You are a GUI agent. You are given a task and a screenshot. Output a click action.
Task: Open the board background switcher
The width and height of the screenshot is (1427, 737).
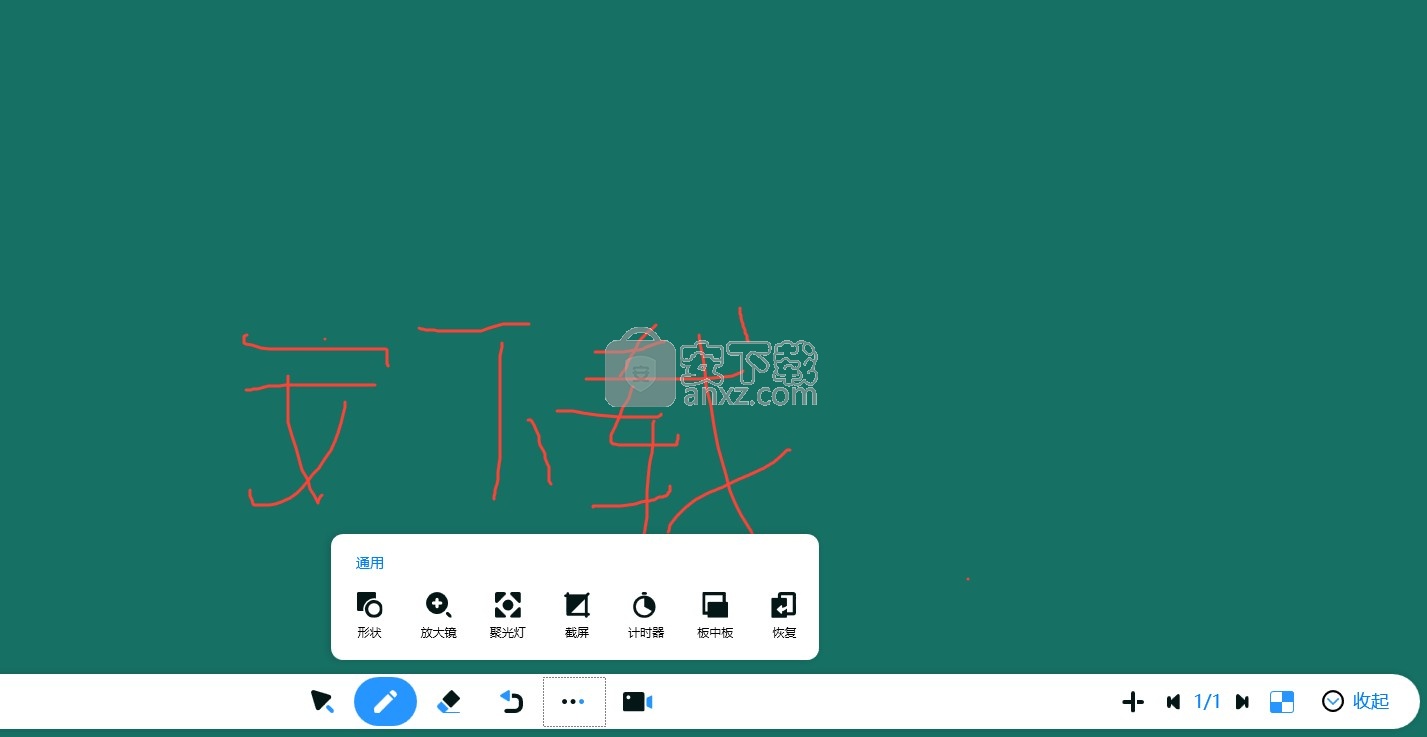tap(1282, 702)
